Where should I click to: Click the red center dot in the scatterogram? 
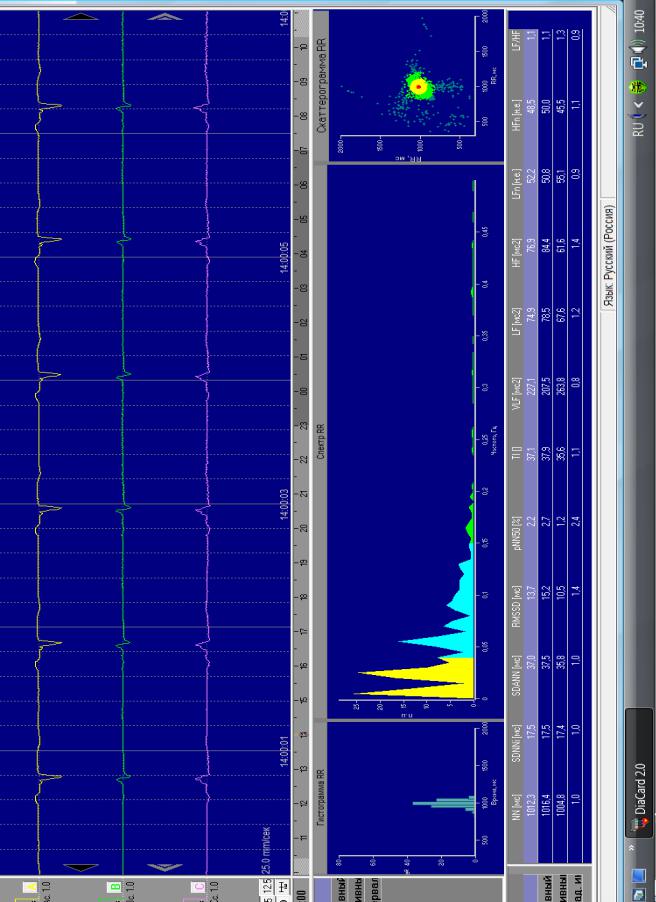[419, 87]
